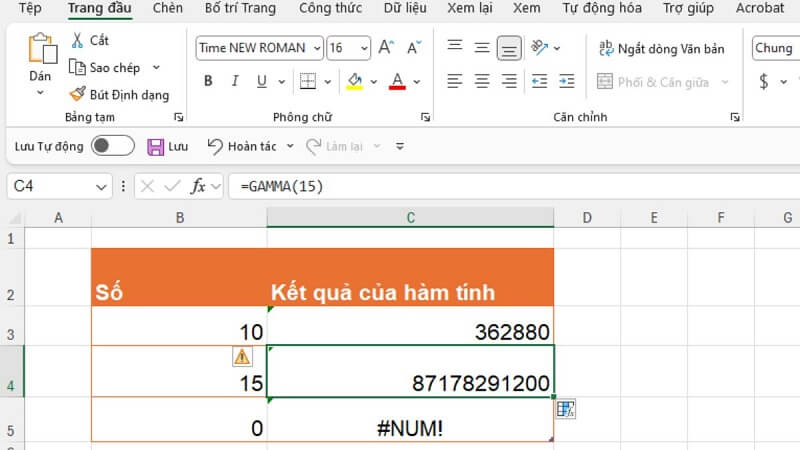This screenshot has height=450, width=800.
Task: Align text left
Action: [x=455, y=81]
